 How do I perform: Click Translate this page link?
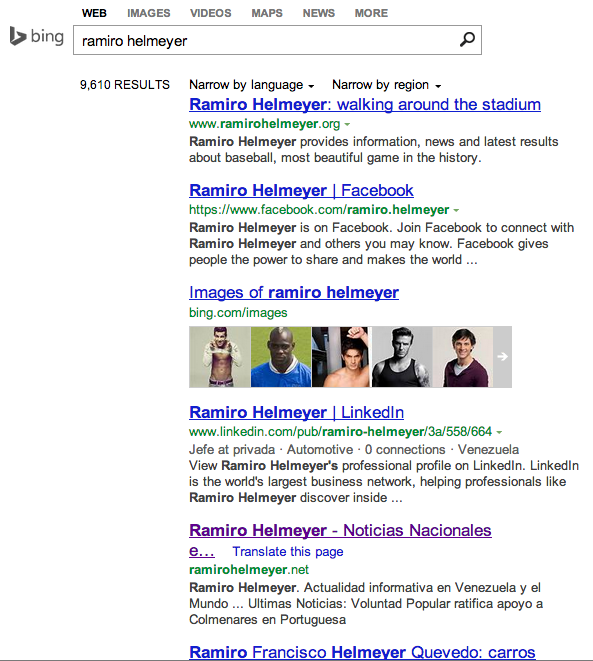click(x=288, y=551)
